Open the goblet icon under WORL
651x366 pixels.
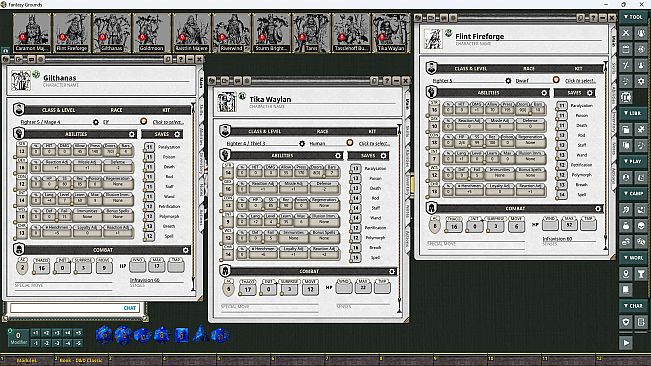tap(641, 273)
